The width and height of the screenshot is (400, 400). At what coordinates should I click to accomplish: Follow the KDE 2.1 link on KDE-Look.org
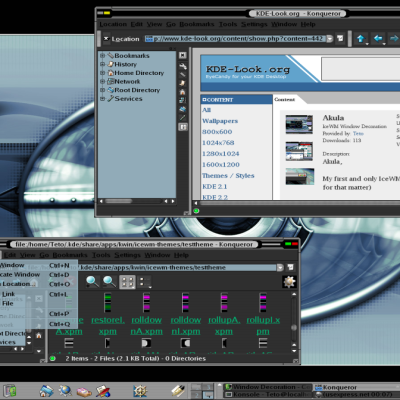[x=214, y=186]
